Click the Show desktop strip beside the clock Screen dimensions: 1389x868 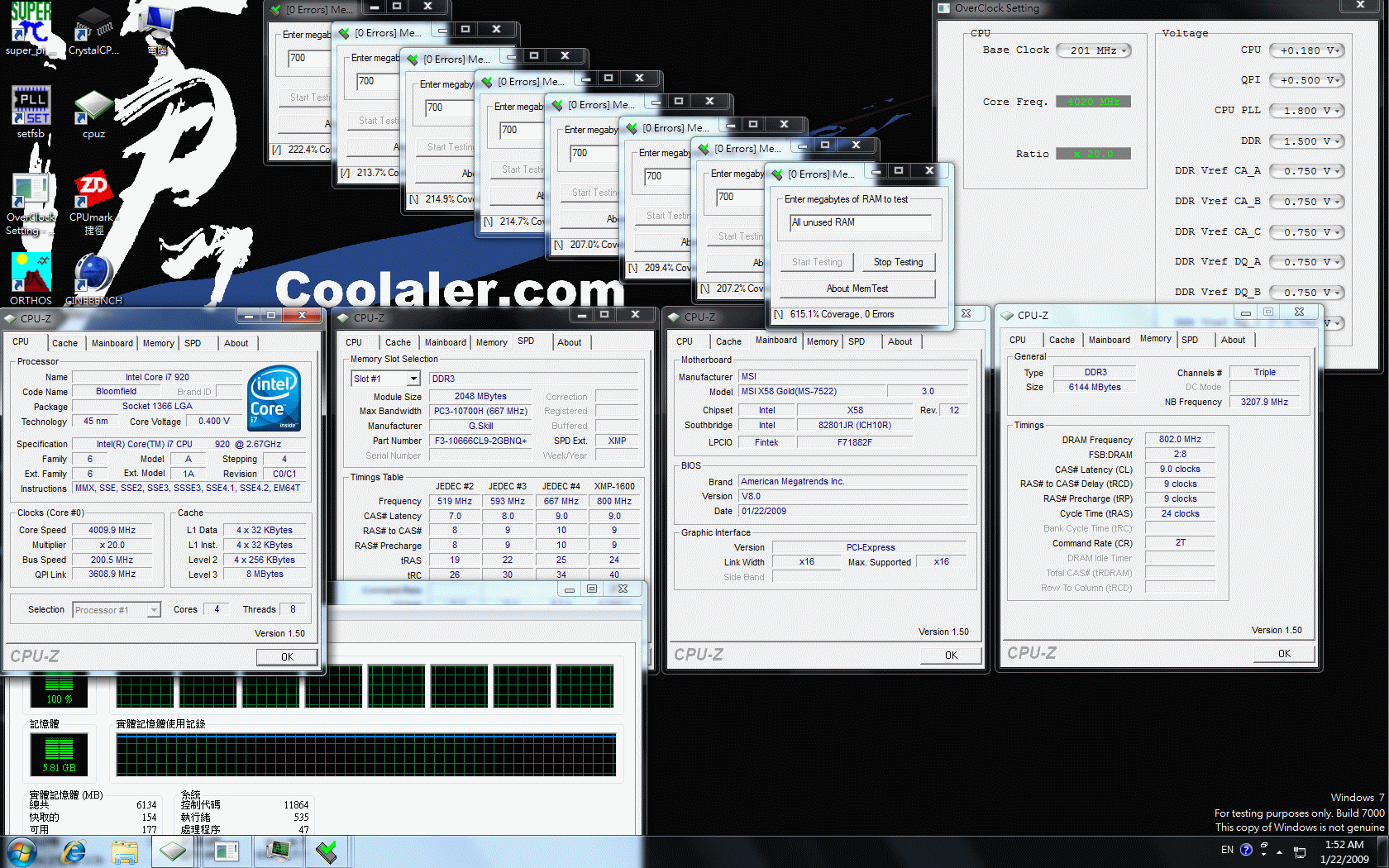(1383, 851)
